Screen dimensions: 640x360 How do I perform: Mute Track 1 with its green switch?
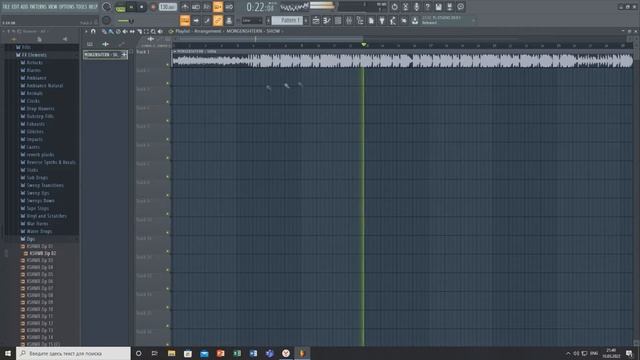coord(167,64)
